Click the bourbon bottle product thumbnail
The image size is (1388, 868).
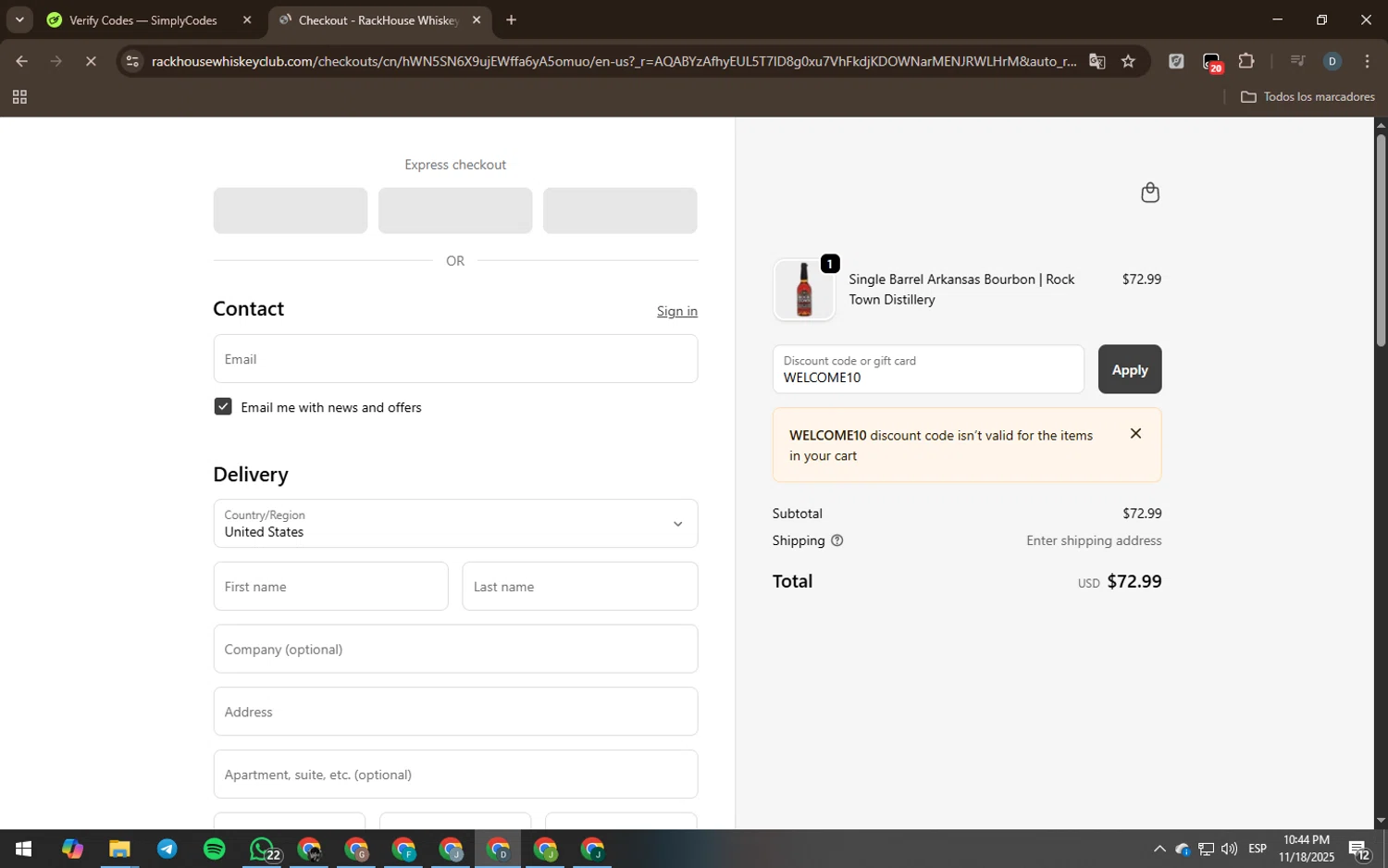pos(804,290)
